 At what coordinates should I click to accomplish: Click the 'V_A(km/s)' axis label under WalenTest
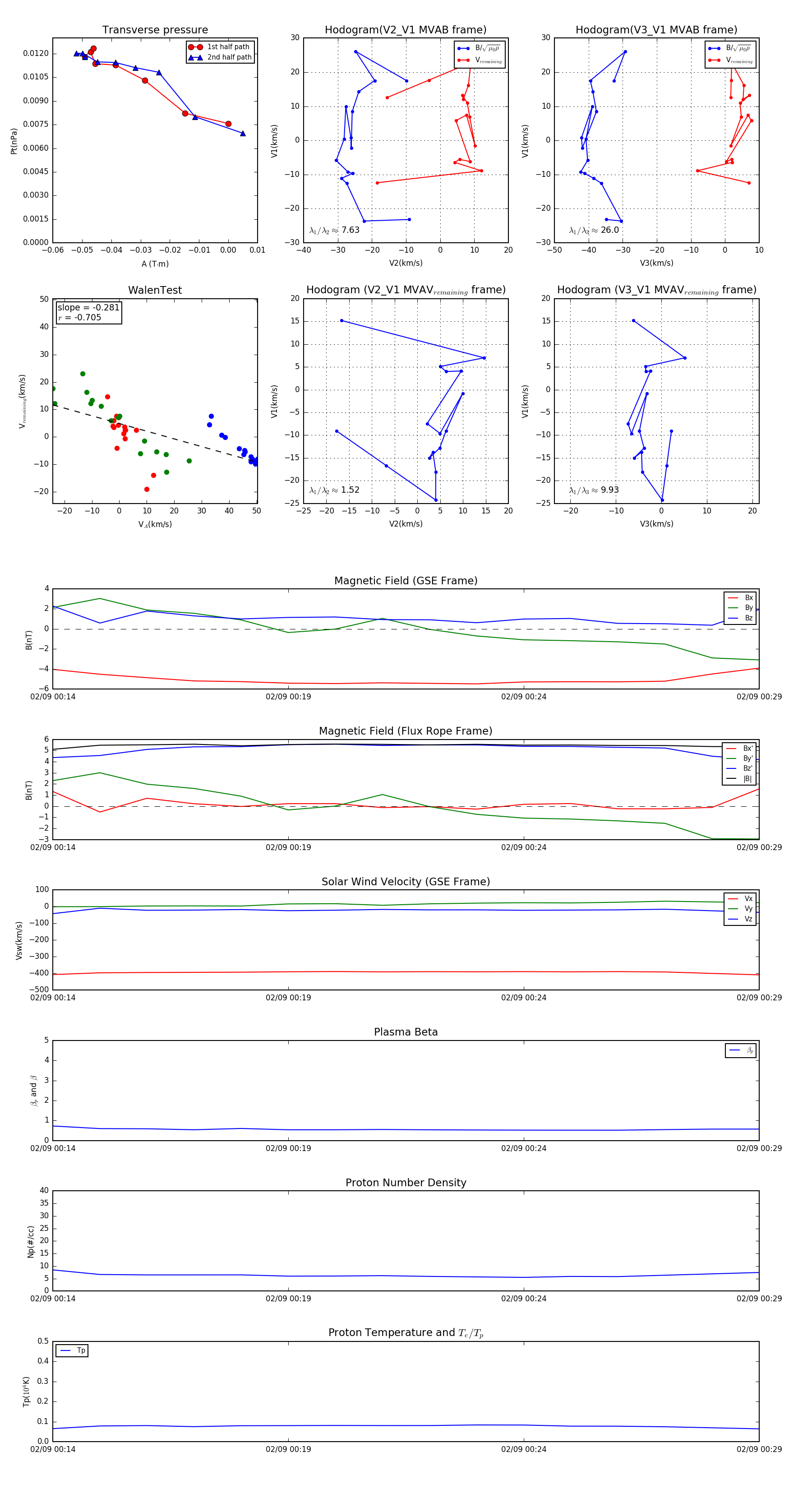[155, 524]
